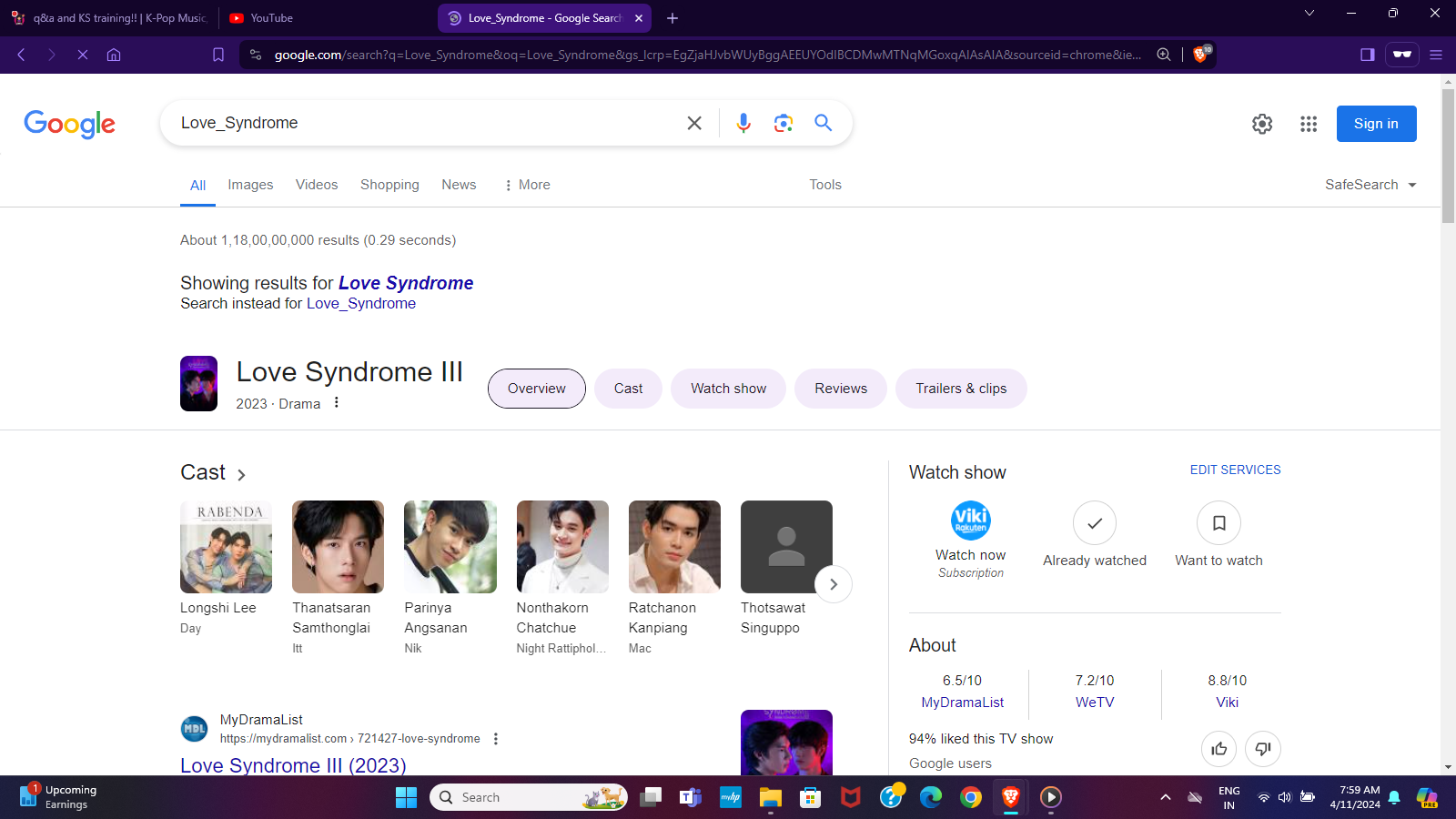The width and height of the screenshot is (1456, 819).
Task: Search by image with Lens
Action: click(784, 123)
